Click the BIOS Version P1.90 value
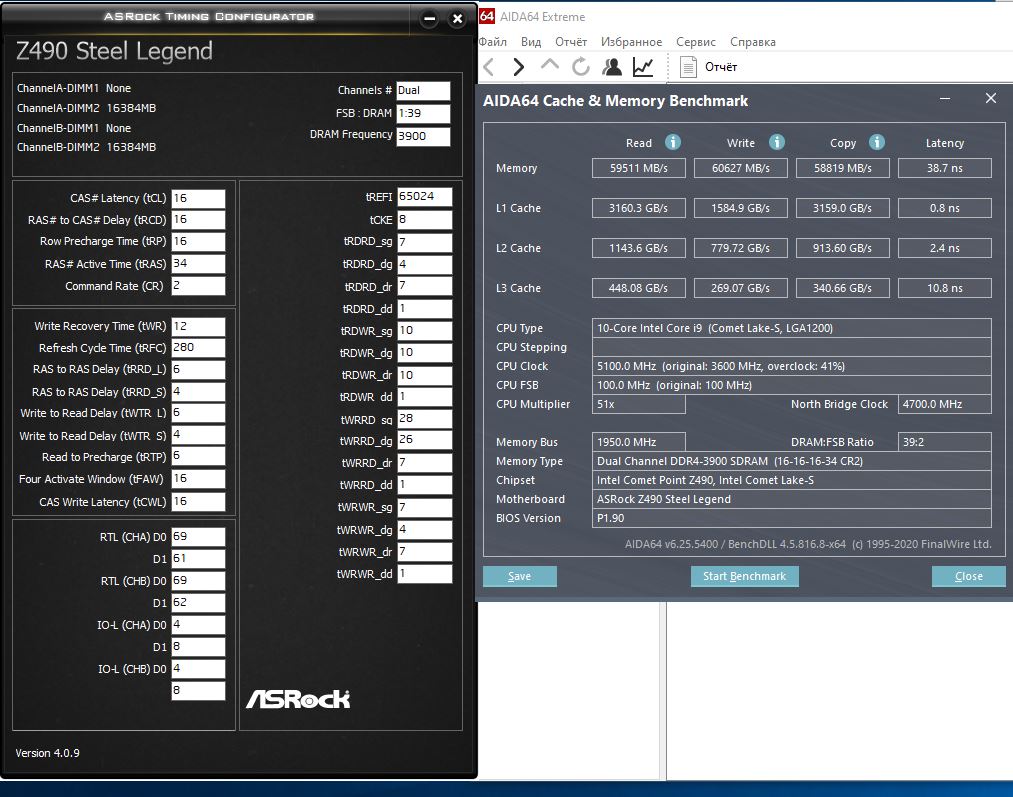Image resolution: width=1013 pixels, height=797 pixels. click(791, 518)
